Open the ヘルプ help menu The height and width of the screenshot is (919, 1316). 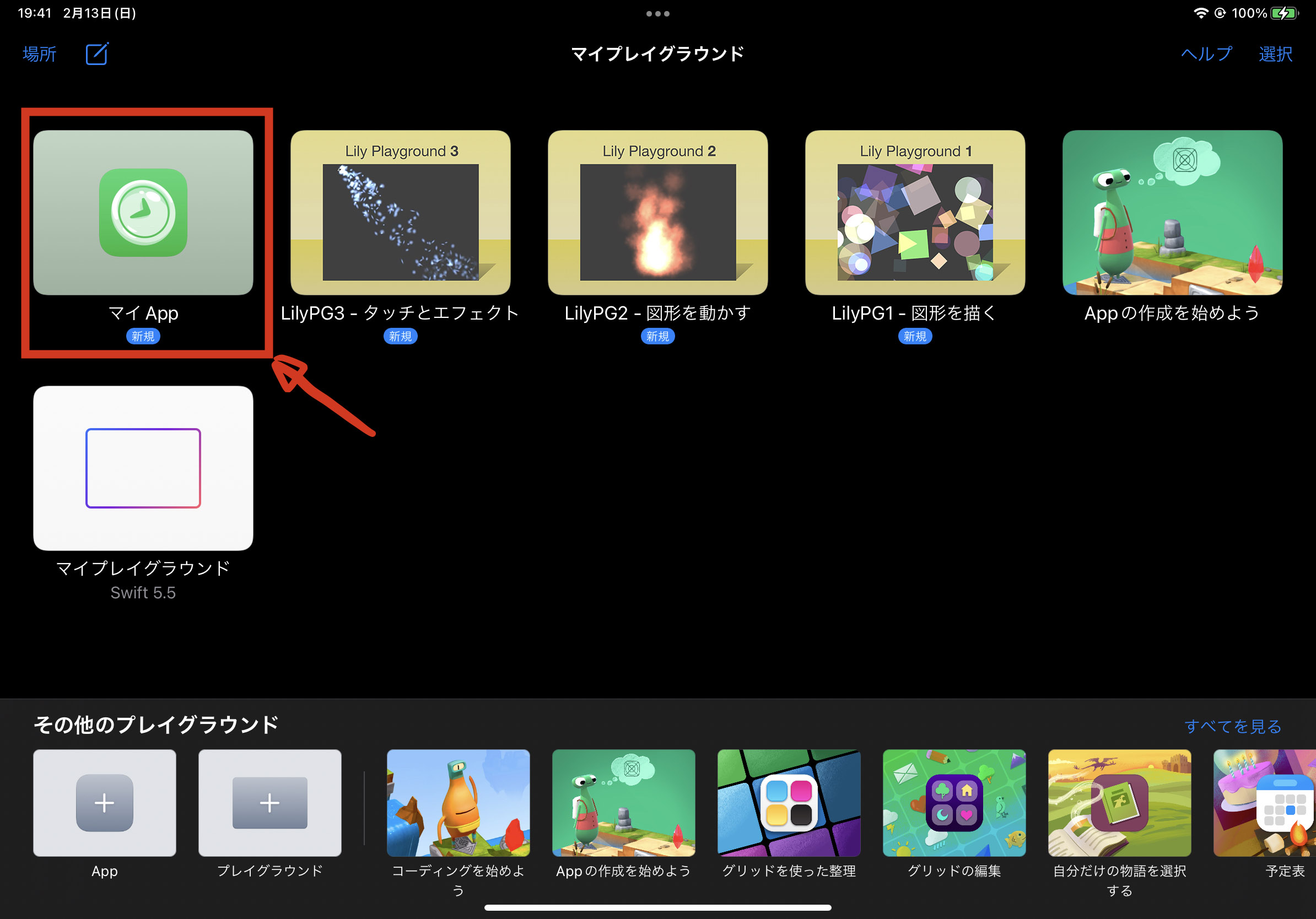1206,55
